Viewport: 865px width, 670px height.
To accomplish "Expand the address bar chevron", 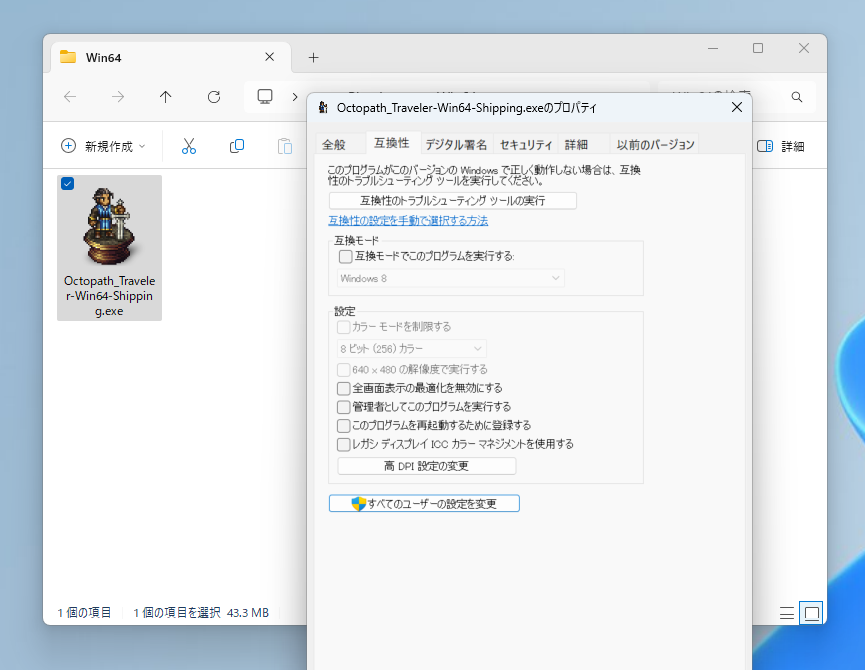I will coord(295,97).
